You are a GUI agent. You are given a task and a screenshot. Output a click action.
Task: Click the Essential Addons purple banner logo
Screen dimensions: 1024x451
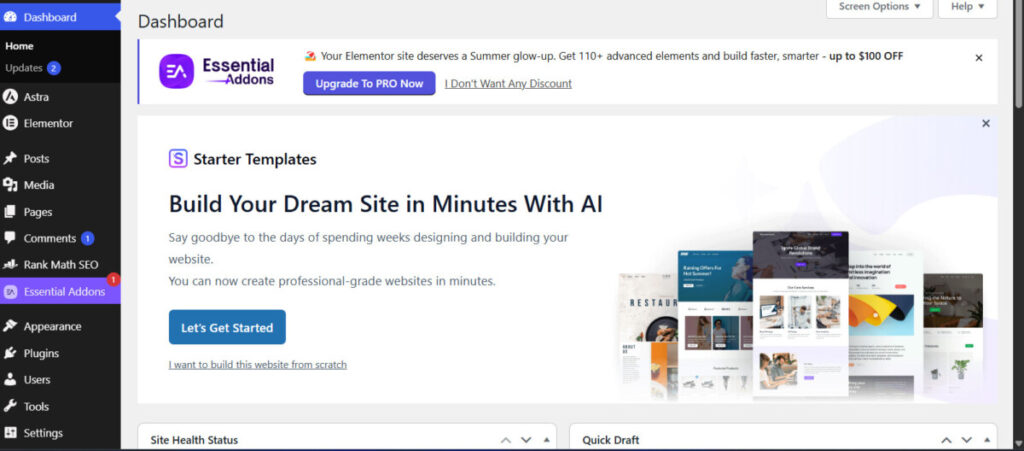point(176,71)
